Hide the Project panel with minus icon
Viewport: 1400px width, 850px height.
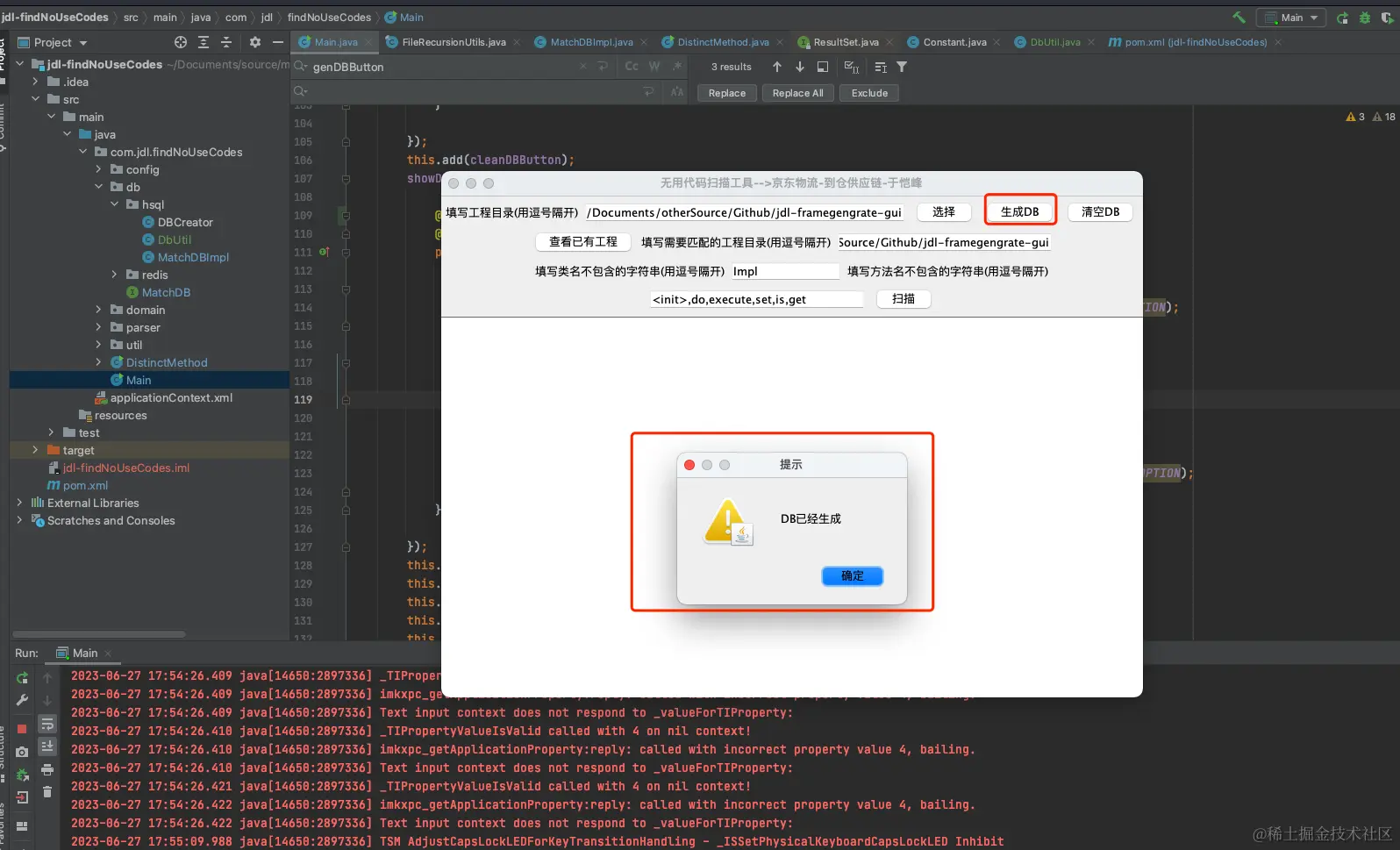(x=278, y=42)
